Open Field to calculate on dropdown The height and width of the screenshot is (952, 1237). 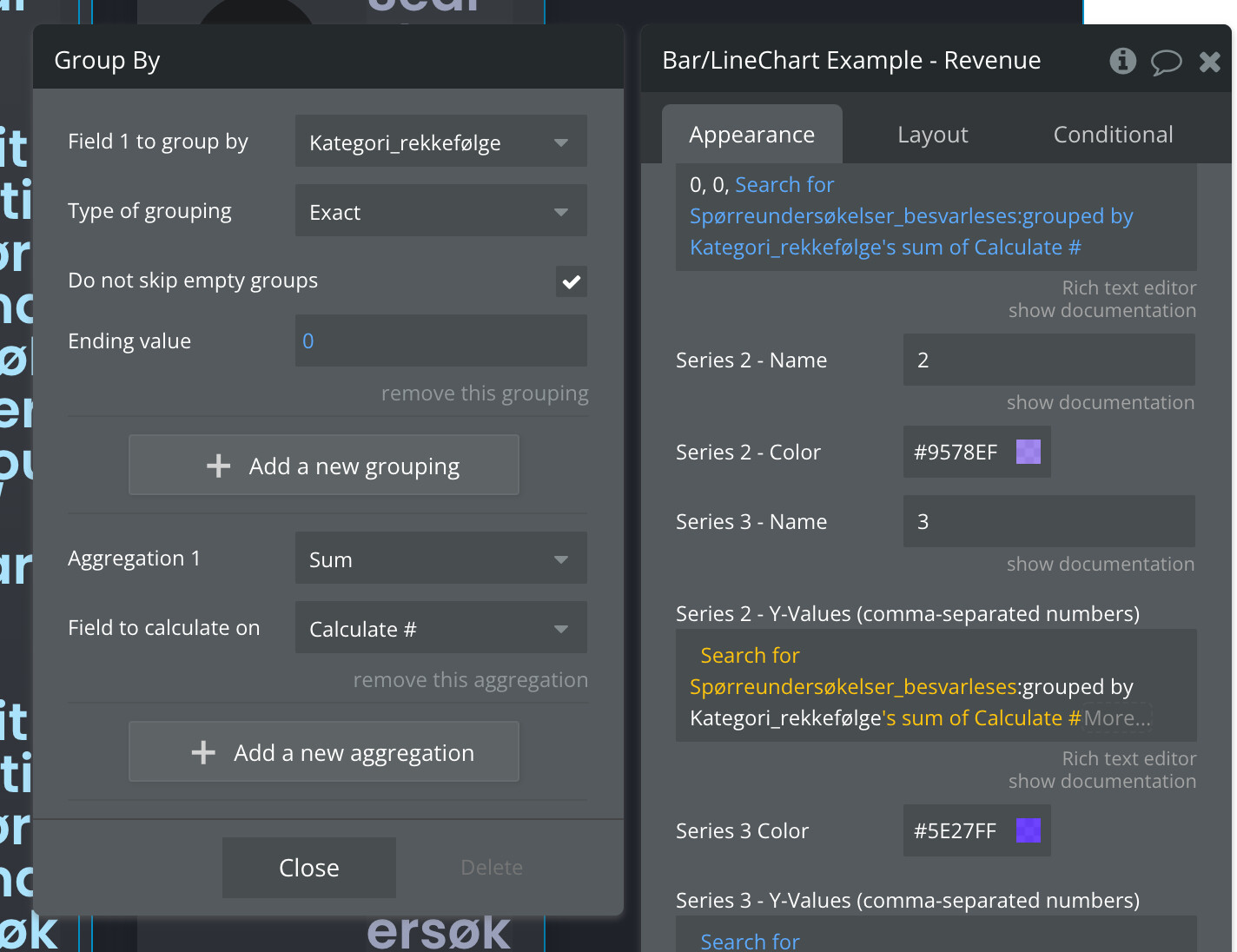pos(440,628)
